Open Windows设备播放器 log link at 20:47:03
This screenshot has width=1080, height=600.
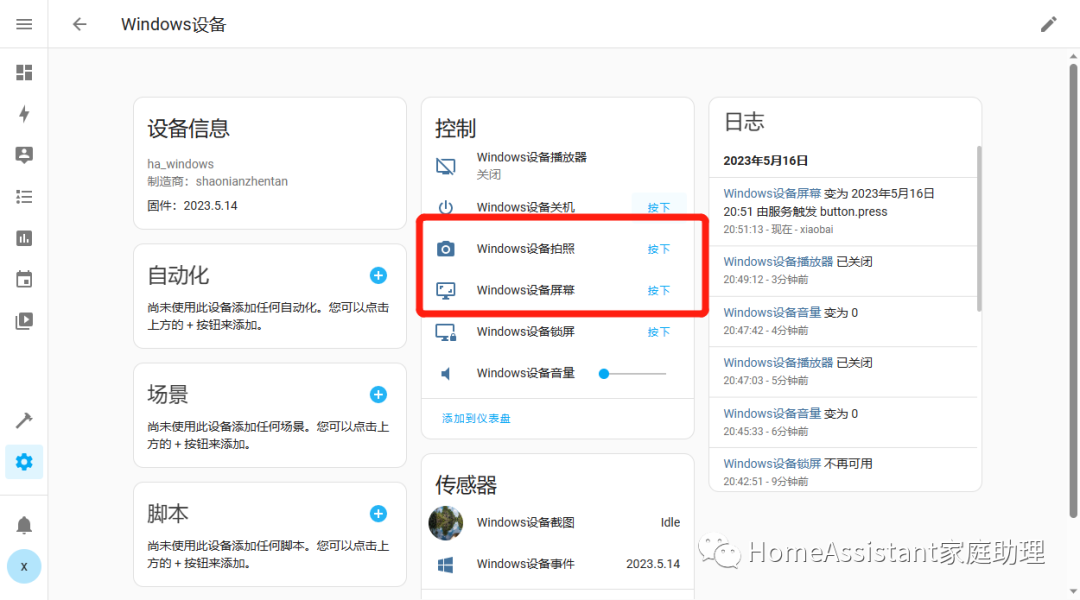(778, 363)
